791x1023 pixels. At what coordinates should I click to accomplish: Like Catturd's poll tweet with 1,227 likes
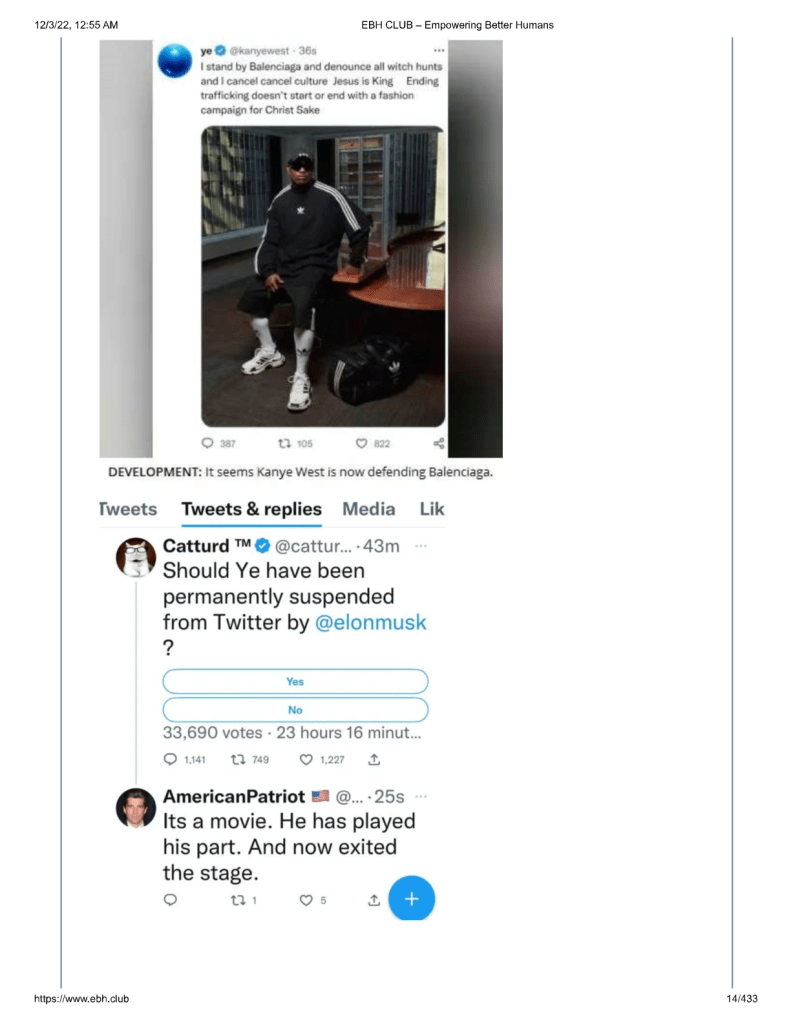[307, 759]
